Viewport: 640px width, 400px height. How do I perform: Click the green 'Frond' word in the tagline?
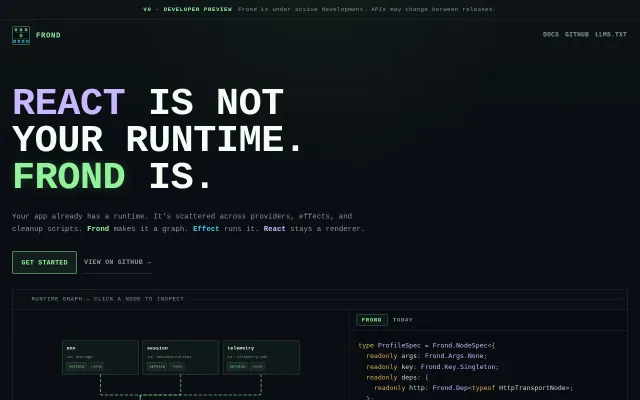tap(98, 229)
